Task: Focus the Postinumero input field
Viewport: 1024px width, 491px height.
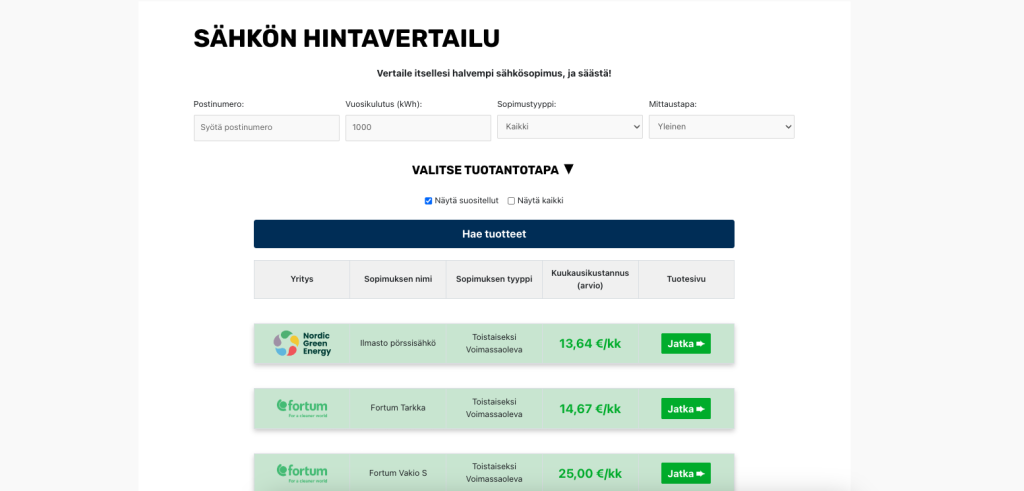Action: (266, 127)
